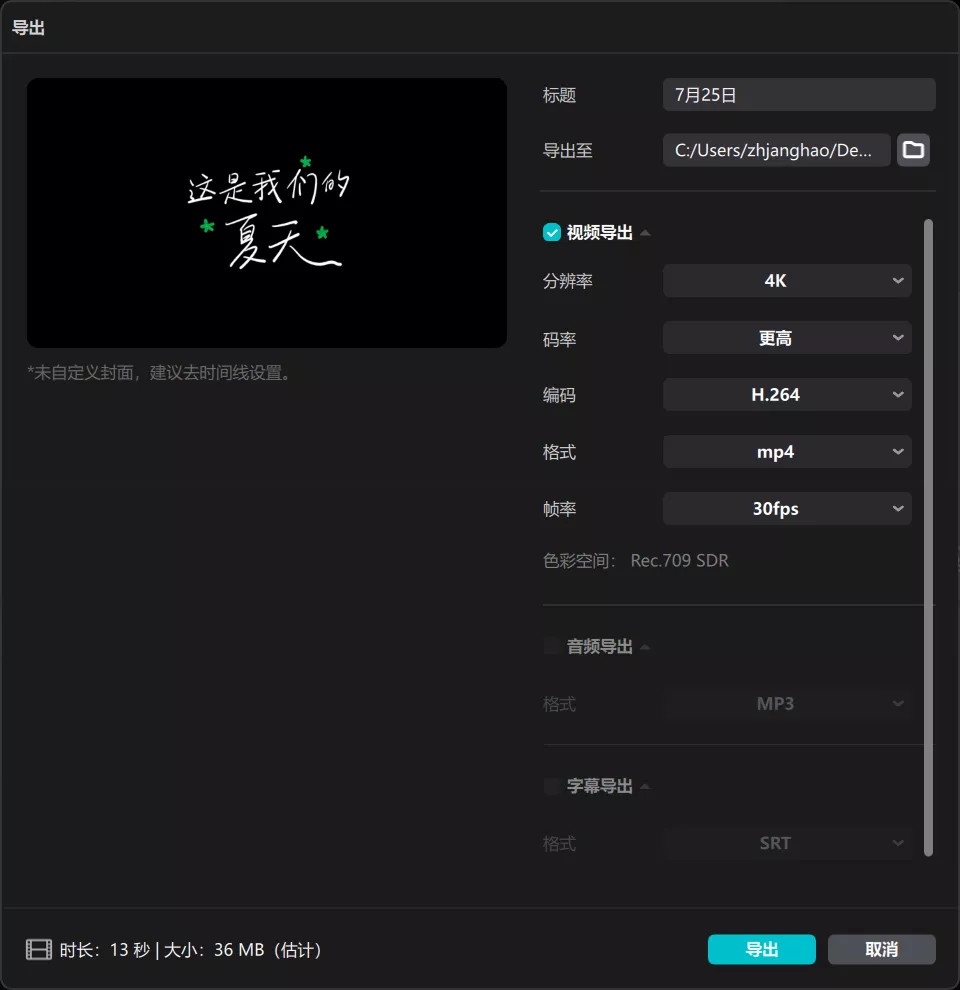
Task: Open the 编码 dropdown showing H.264
Action: coord(787,395)
